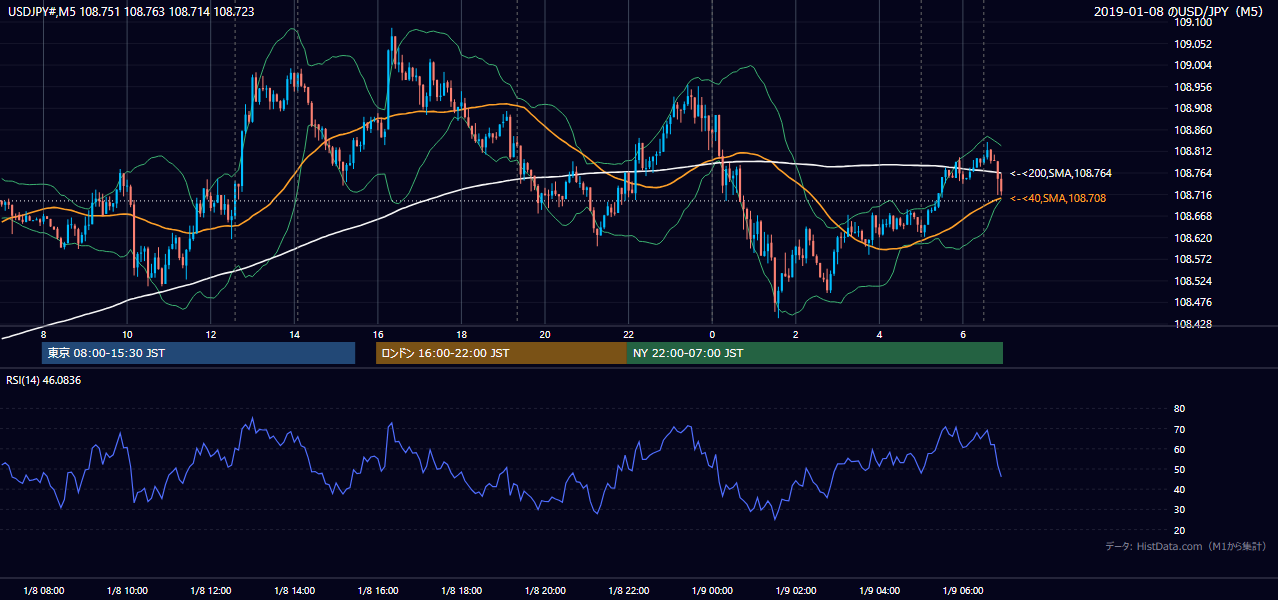Click the 108.572 price axis label
Image resolution: width=1278 pixels, height=600 pixels.
click(x=1192, y=259)
